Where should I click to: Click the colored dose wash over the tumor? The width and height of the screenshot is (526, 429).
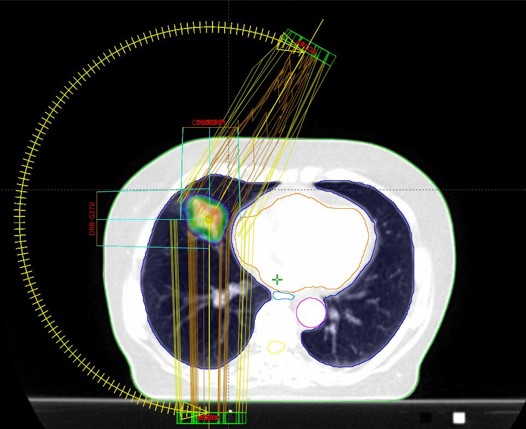[x=205, y=219]
